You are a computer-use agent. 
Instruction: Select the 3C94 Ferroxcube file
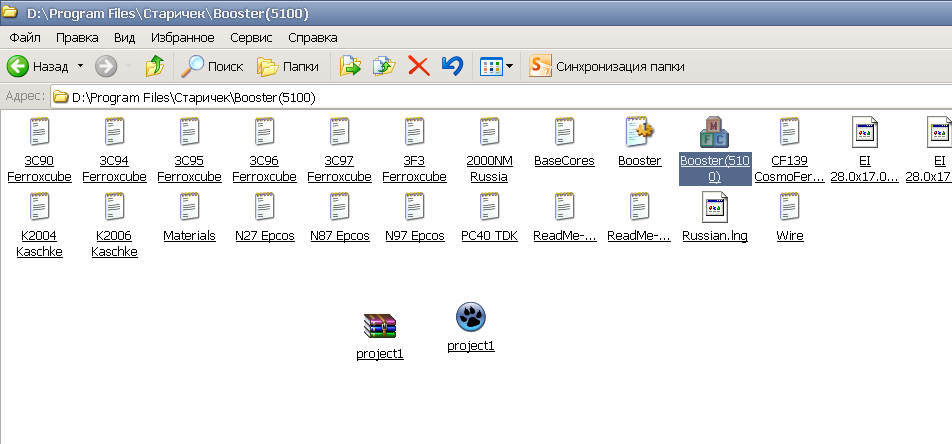point(114,150)
